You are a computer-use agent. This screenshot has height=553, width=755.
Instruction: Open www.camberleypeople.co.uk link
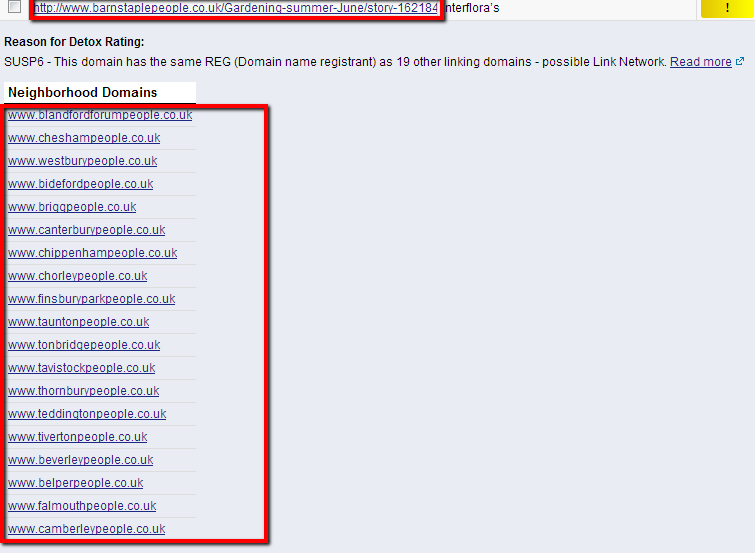click(87, 529)
